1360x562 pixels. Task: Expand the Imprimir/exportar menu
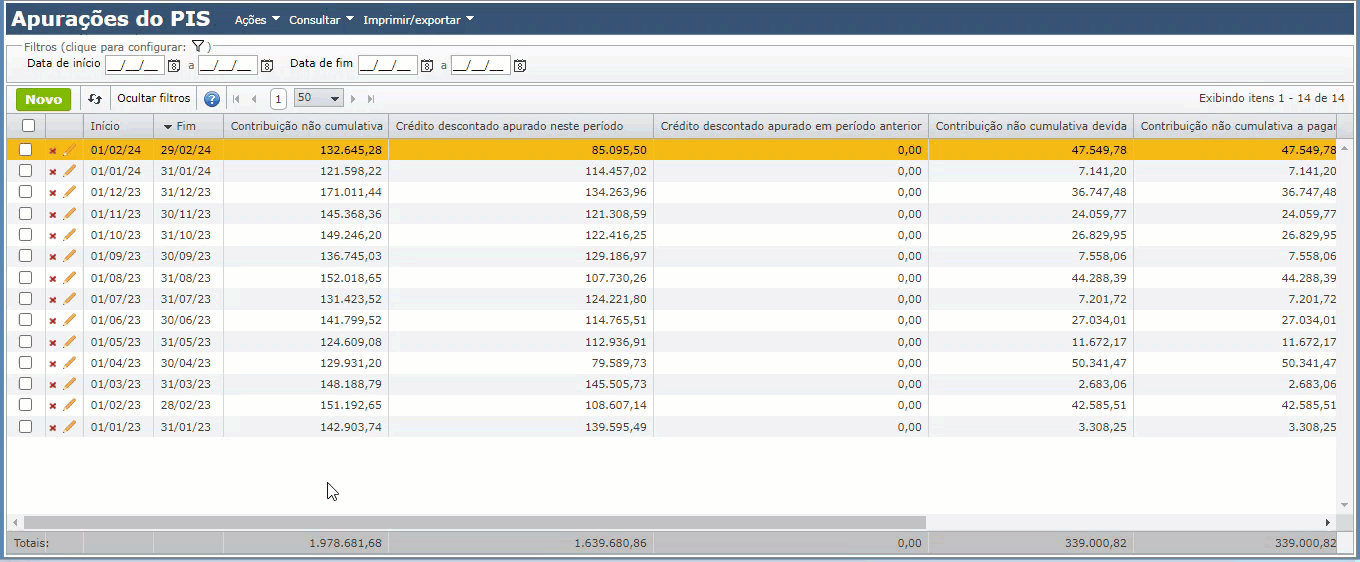pos(418,20)
